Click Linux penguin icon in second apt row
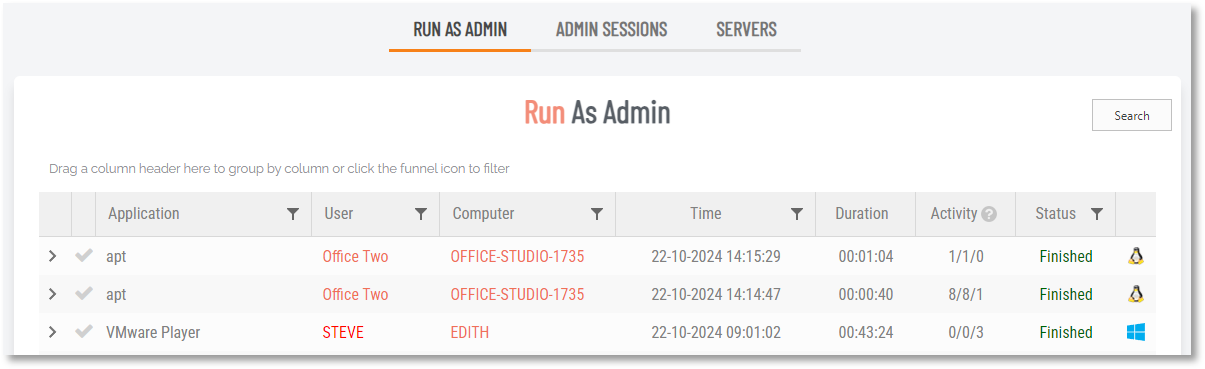This screenshot has height=369, width=1205. (1135, 294)
